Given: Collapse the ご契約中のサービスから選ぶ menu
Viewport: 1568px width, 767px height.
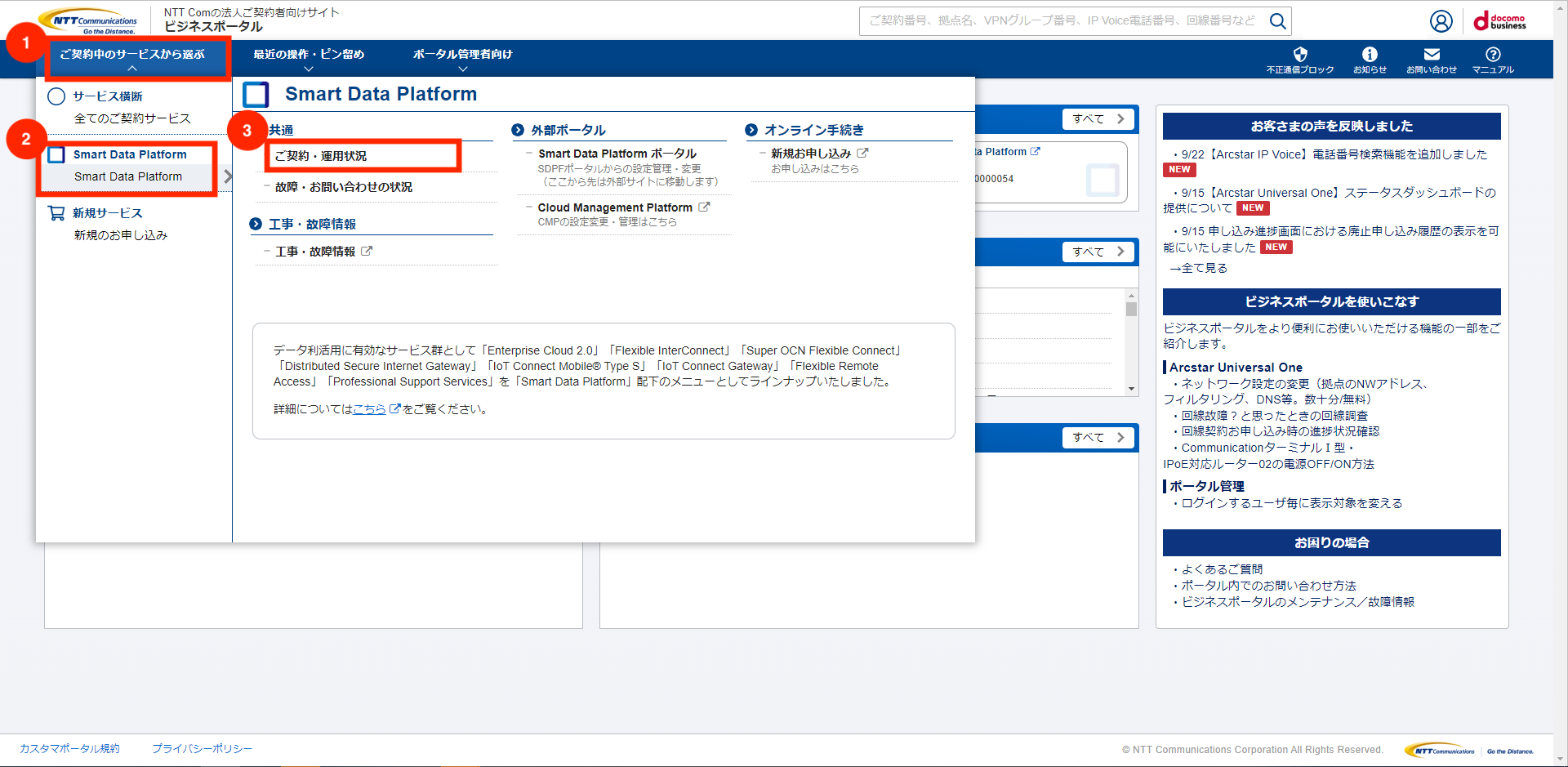Looking at the screenshot, I should pyautogui.click(x=132, y=59).
